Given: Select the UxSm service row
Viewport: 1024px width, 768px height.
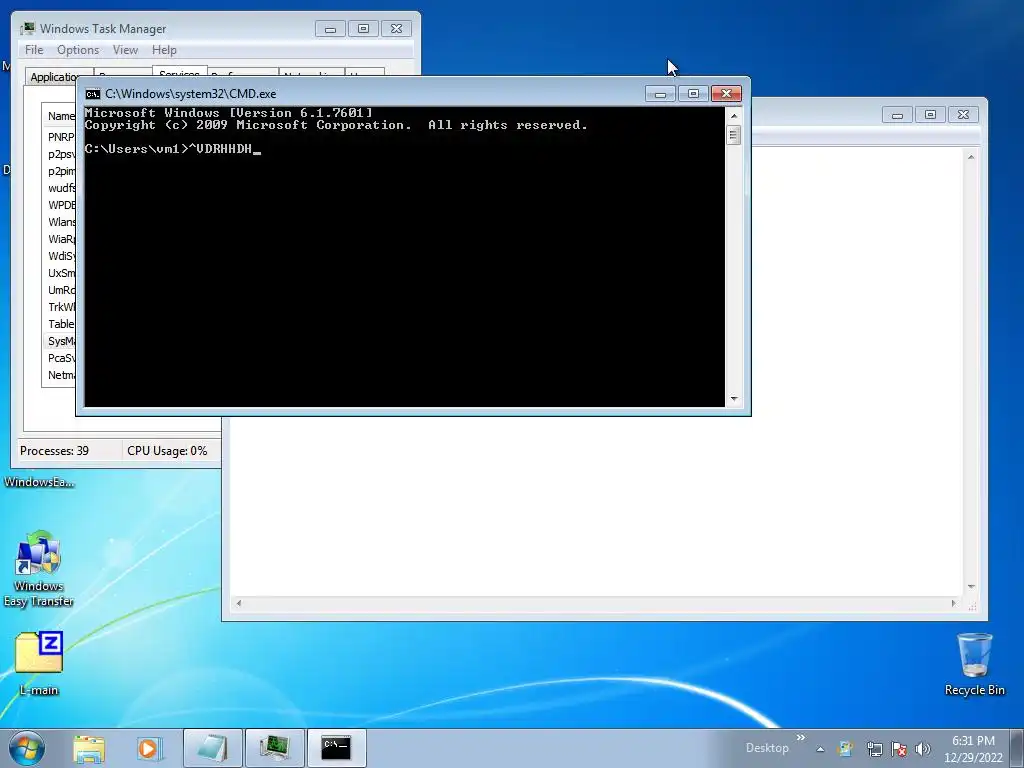Looking at the screenshot, I should tap(60, 273).
